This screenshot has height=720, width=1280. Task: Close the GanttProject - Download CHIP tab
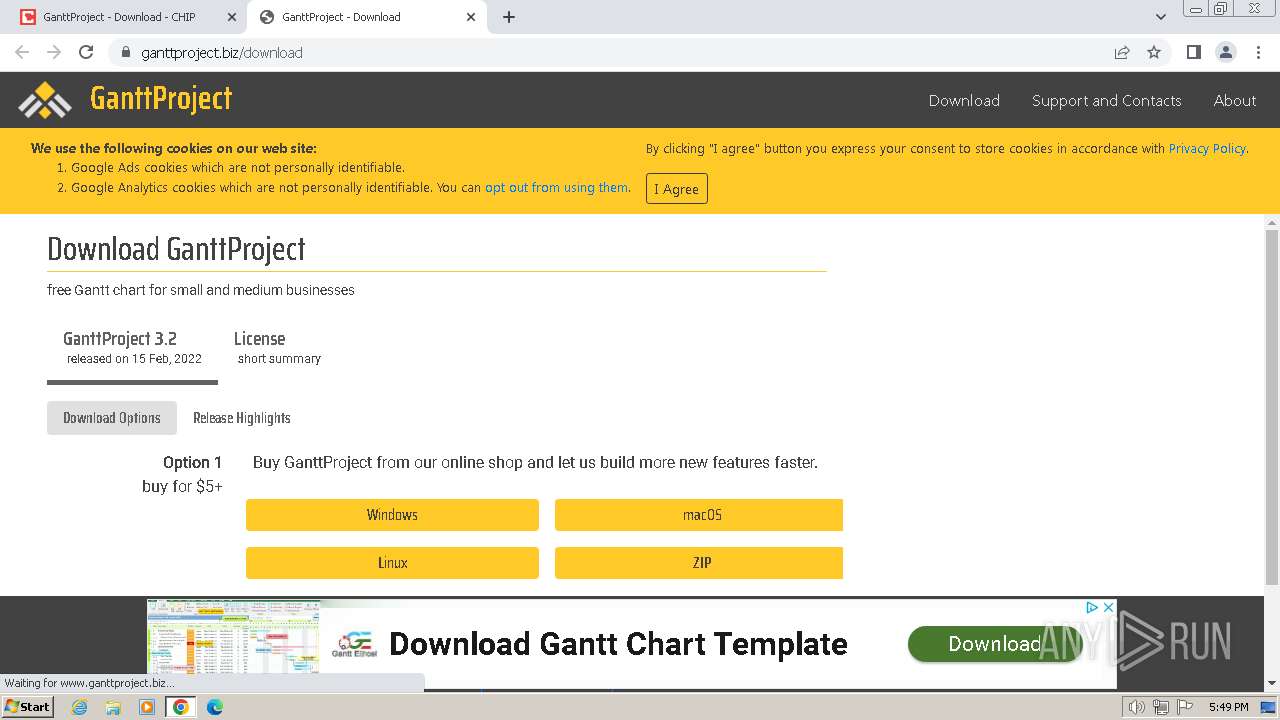pos(231,17)
